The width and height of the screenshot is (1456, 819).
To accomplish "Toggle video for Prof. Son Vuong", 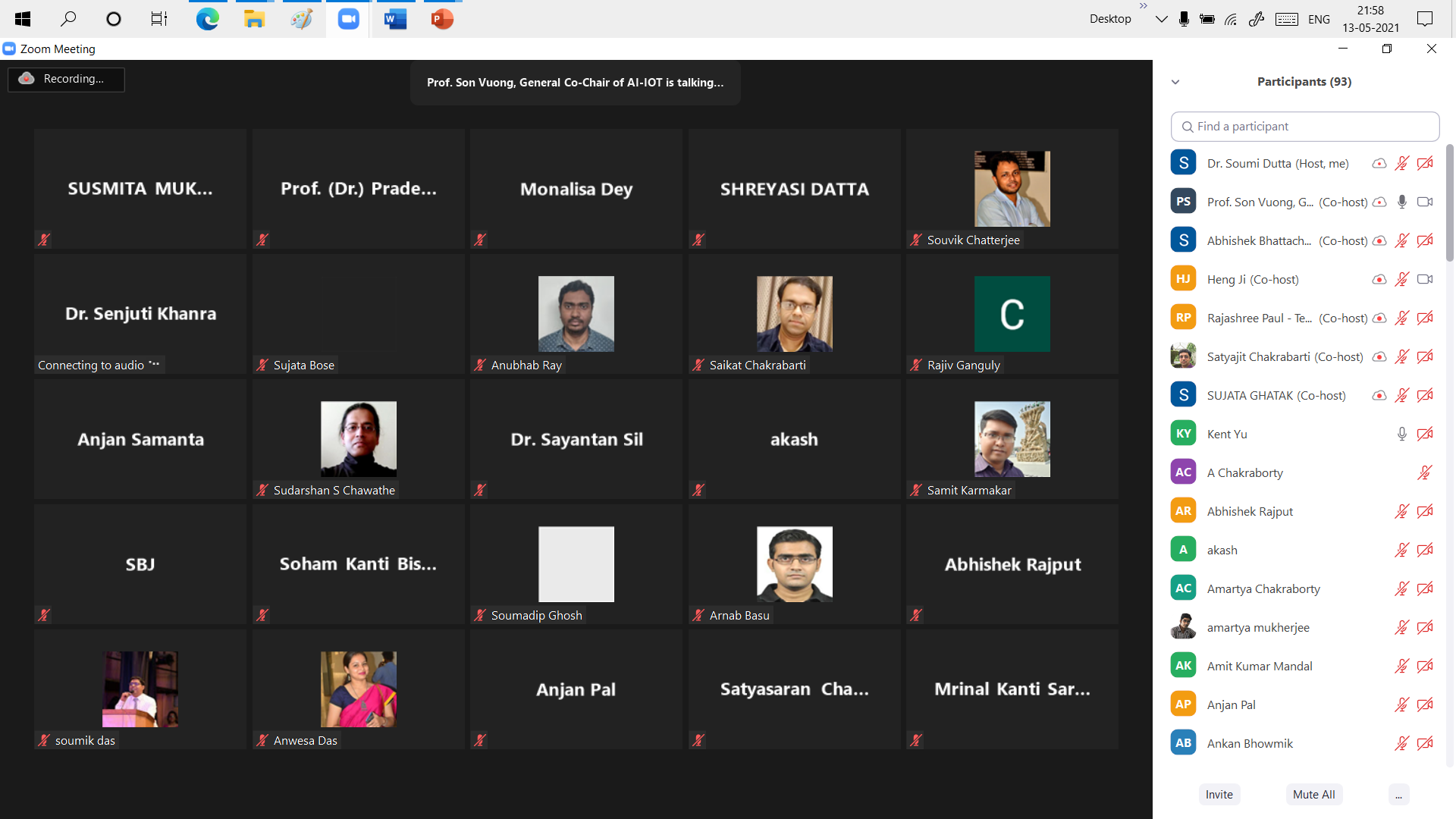I will [1425, 202].
